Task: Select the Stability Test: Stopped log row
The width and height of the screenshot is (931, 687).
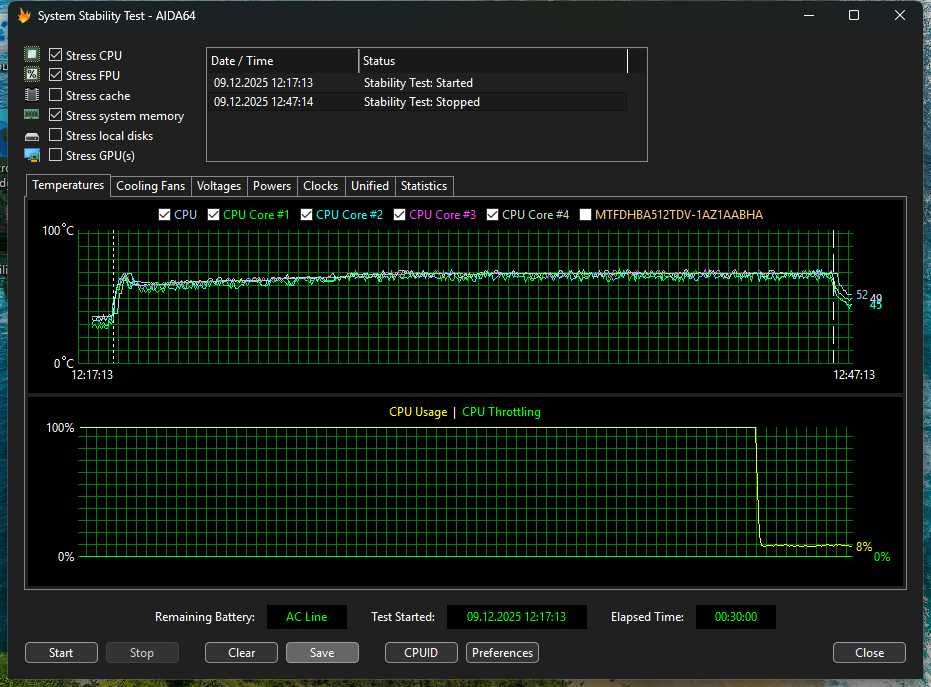Action: (x=420, y=102)
